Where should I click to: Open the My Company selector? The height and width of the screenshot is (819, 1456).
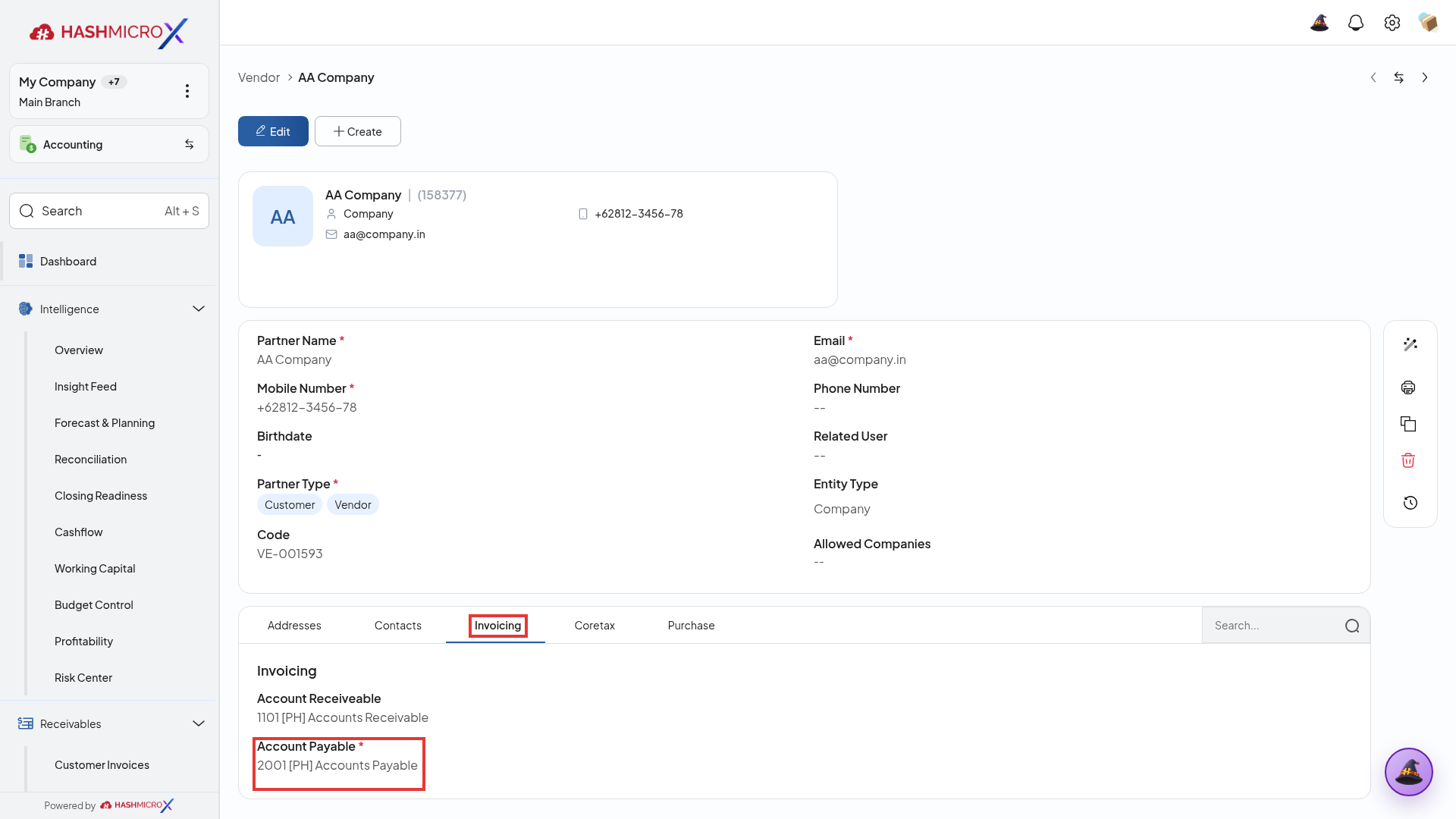(109, 91)
